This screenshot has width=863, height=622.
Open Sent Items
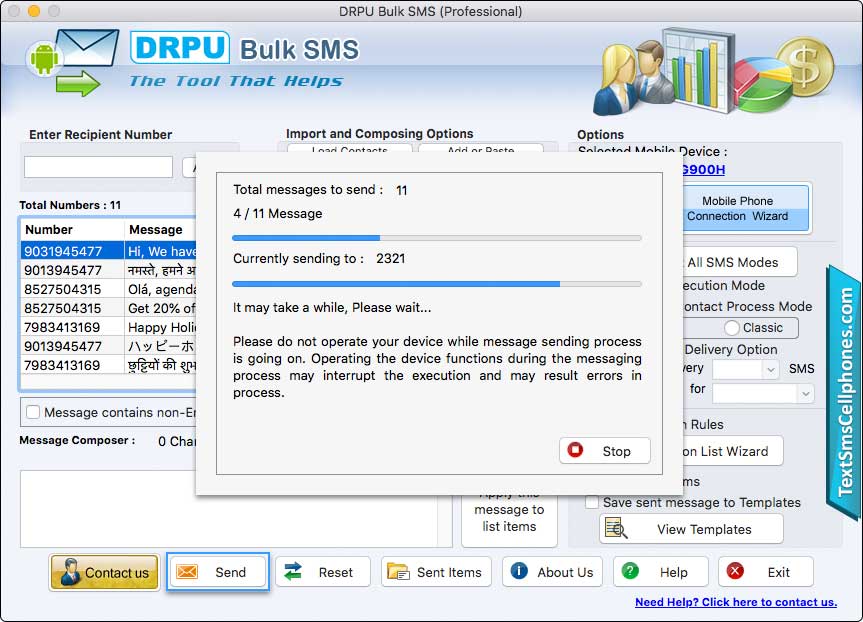coord(436,572)
